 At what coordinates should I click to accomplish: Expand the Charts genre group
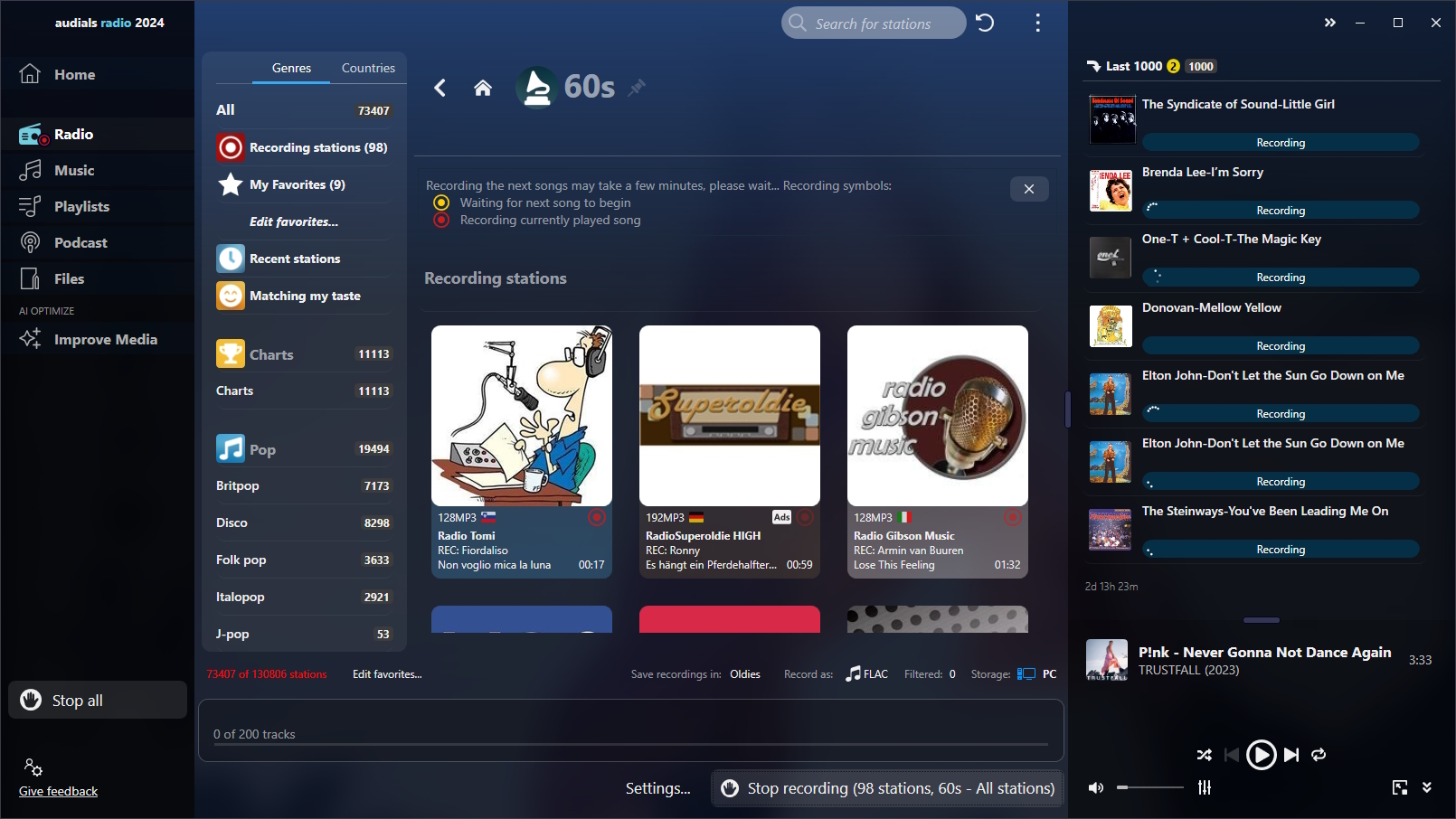tap(304, 353)
